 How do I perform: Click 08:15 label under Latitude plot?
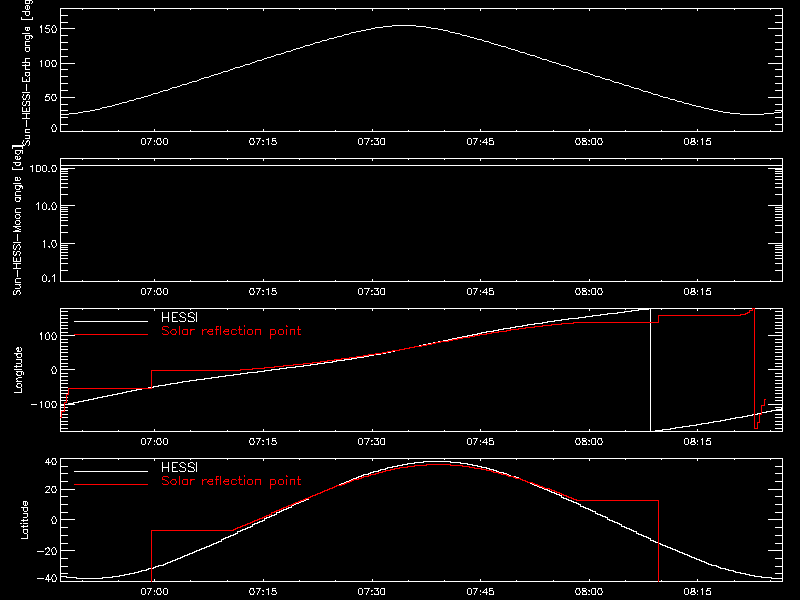tap(697, 592)
